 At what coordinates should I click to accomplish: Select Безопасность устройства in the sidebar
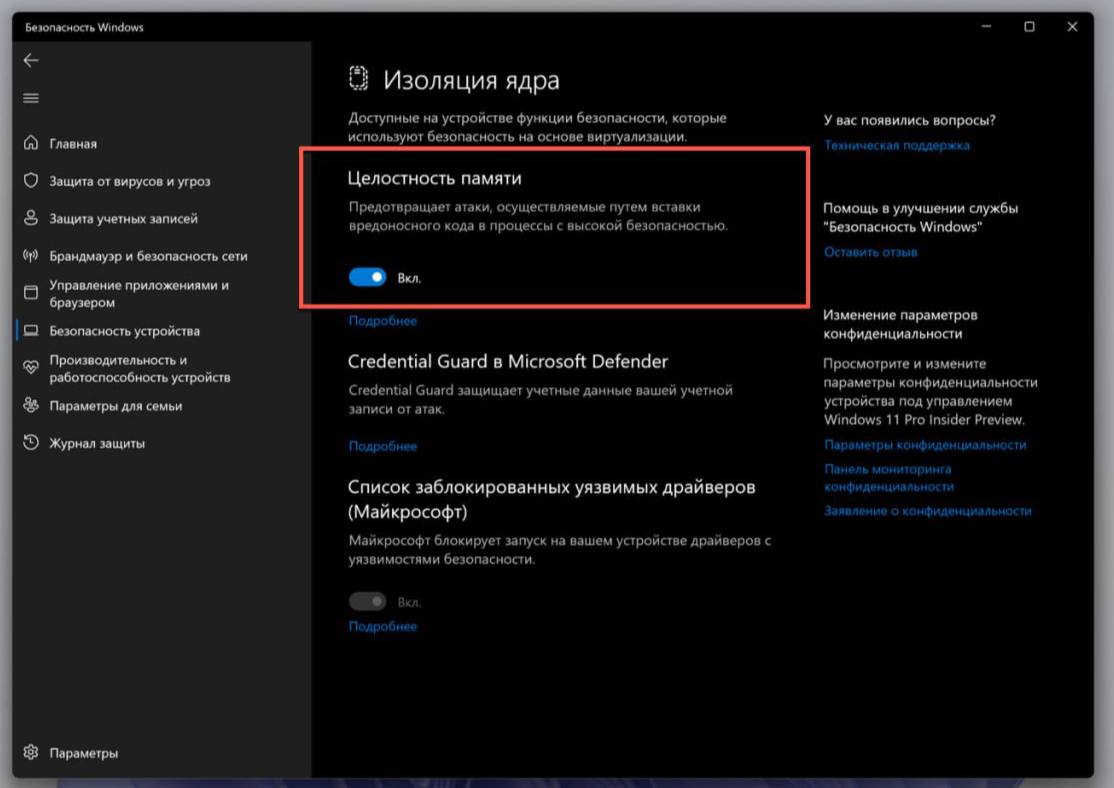[124, 331]
